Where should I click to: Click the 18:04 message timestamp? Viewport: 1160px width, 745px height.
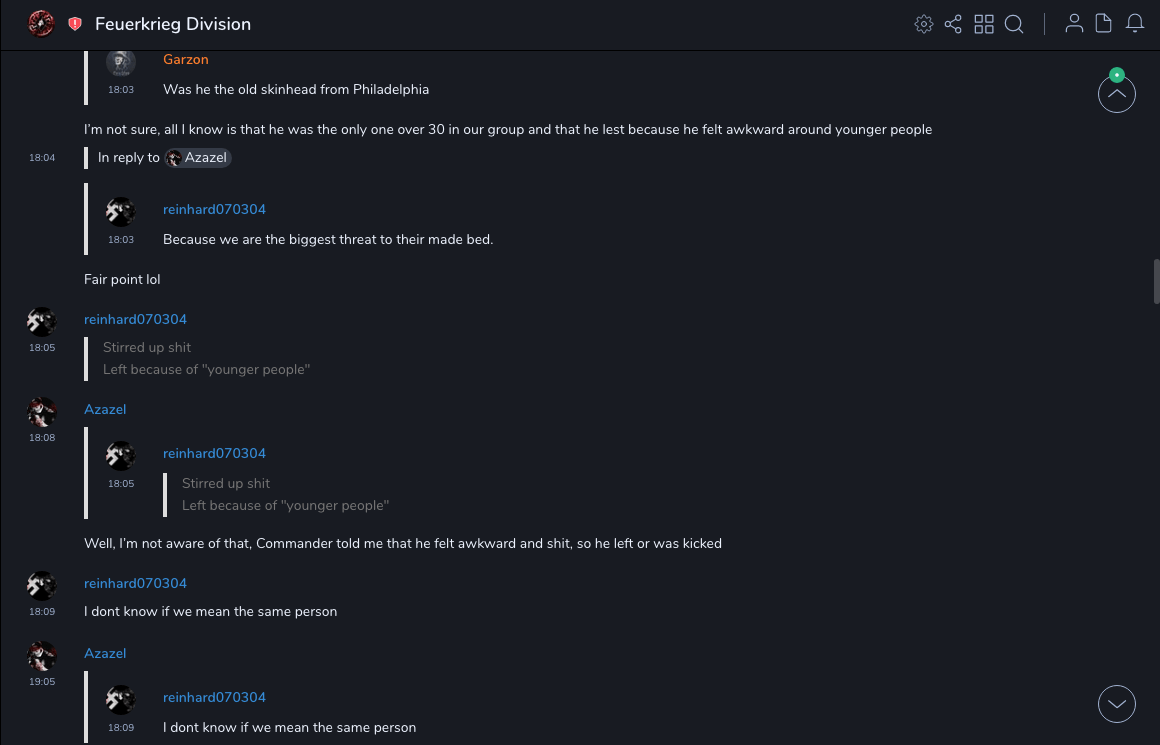pos(42,158)
